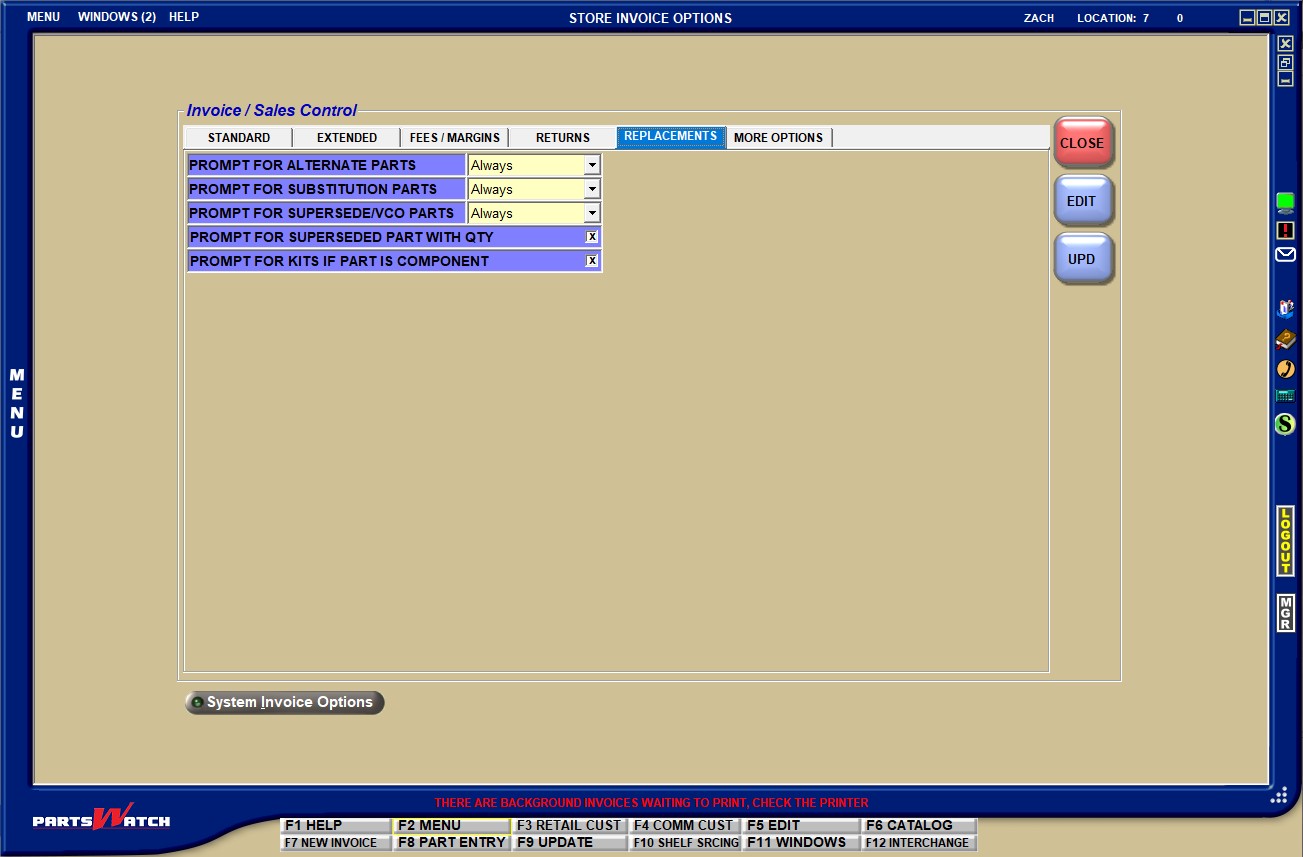Click the yellow F2 MENU function key bar
This screenshot has width=1303, height=857.
point(452,824)
